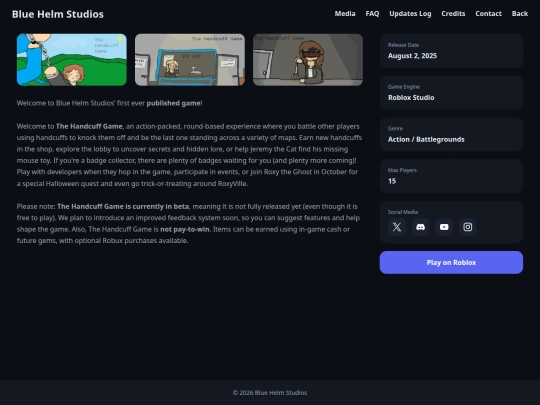
Task: Click the Roblox Studio engine value
Action: coord(411,97)
